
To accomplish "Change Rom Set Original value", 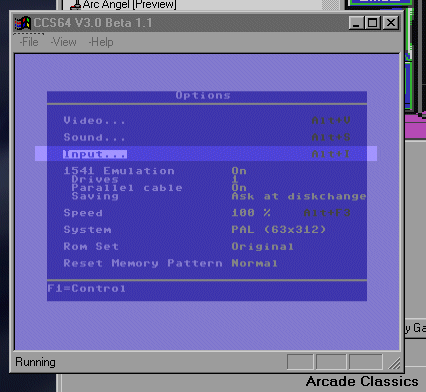I will 262,246.
